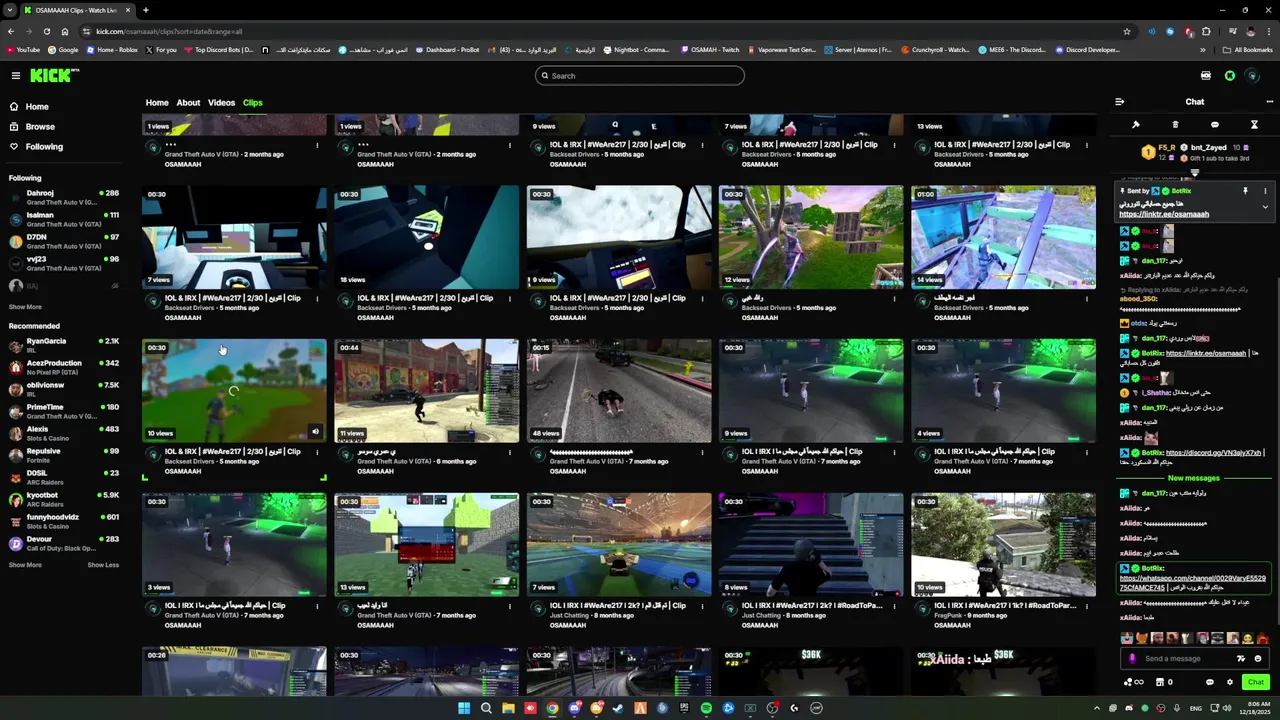Open the whatsapp.com channel link in chat
The image size is (1280, 720).
pyautogui.click(x=1192, y=583)
